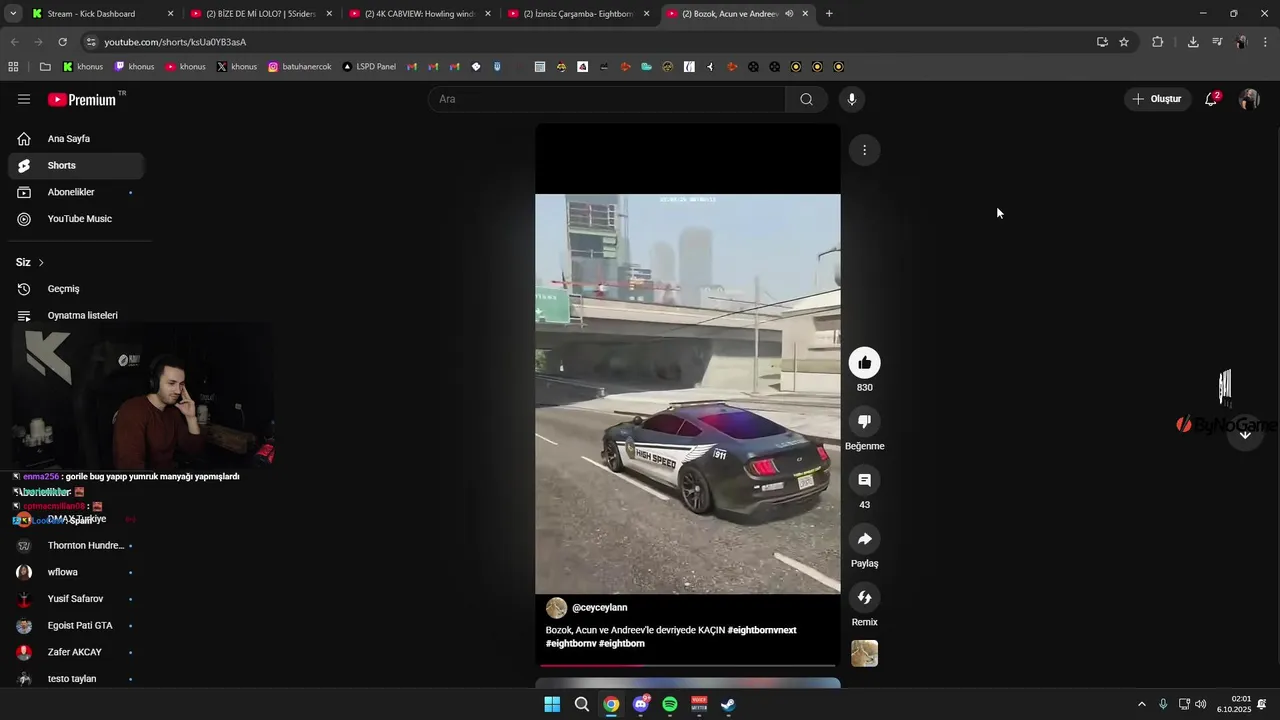Select Shorts in the sidebar
This screenshot has height=720, width=1280.
[76, 165]
